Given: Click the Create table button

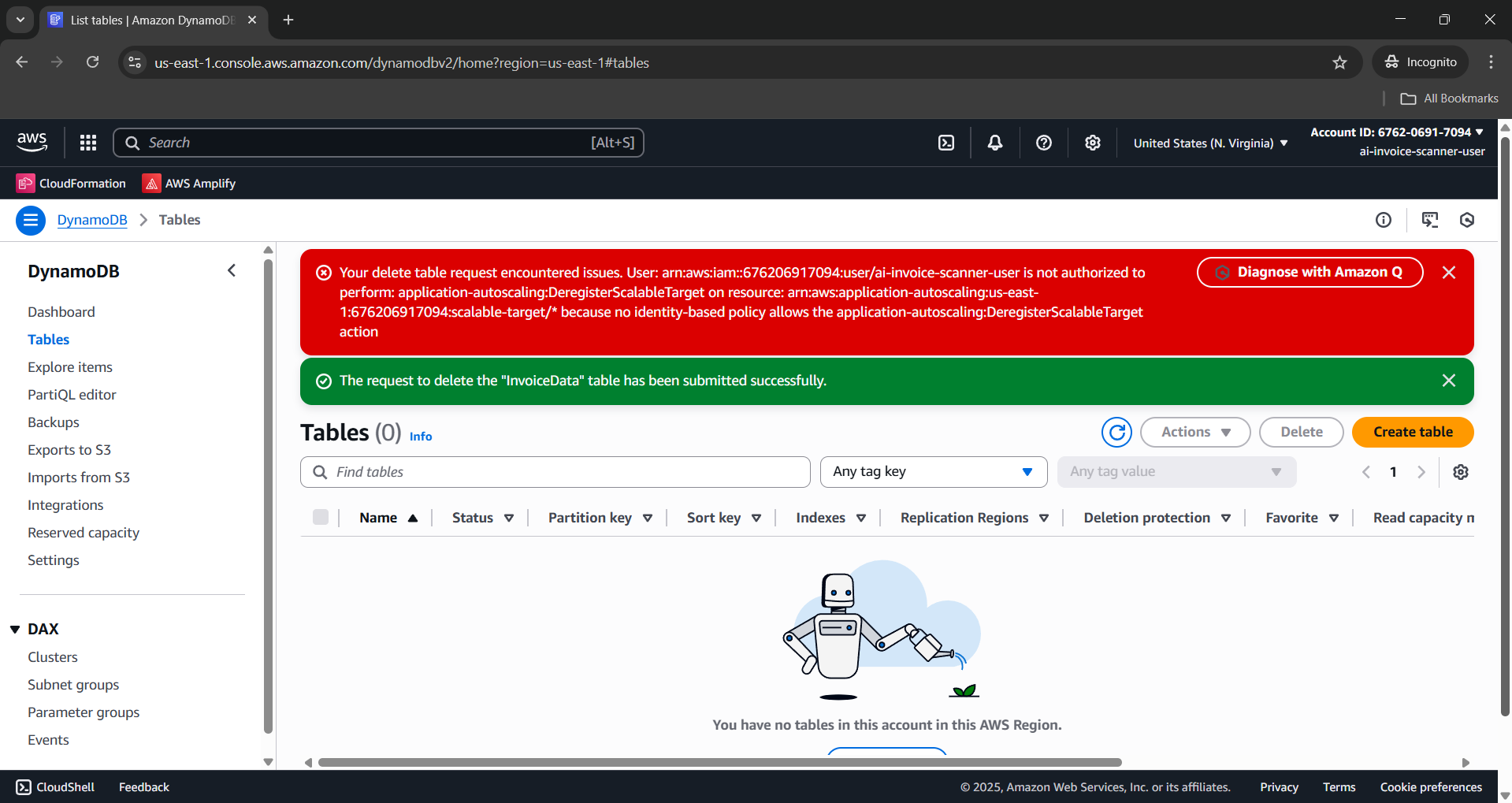Looking at the screenshot, I should [1412, 432].
